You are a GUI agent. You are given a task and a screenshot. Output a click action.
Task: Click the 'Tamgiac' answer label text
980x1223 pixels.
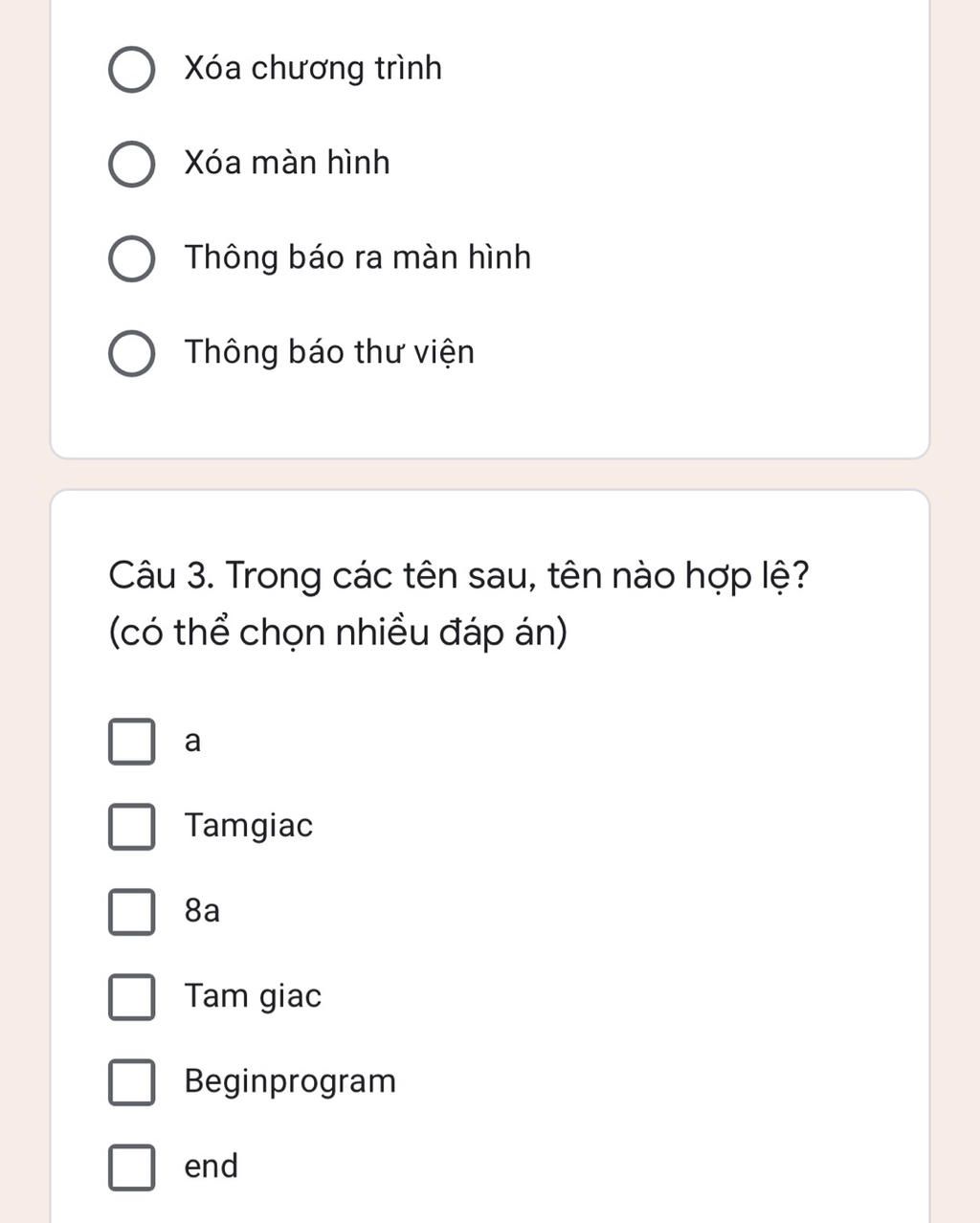click(x=249, y=825)
